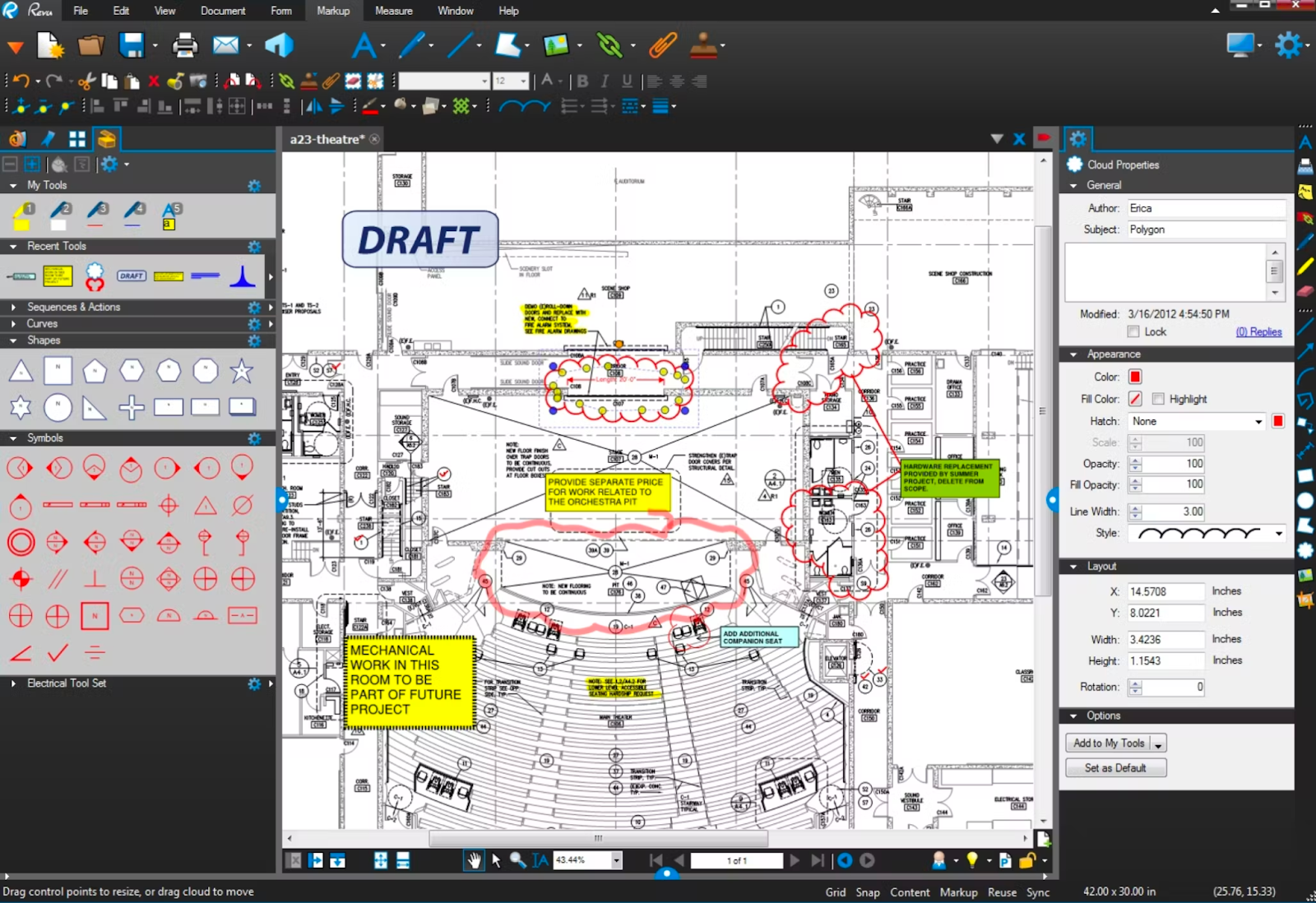
Task: Check the Lock checkbox in Cloud Properties
Action: (1133, 331)
